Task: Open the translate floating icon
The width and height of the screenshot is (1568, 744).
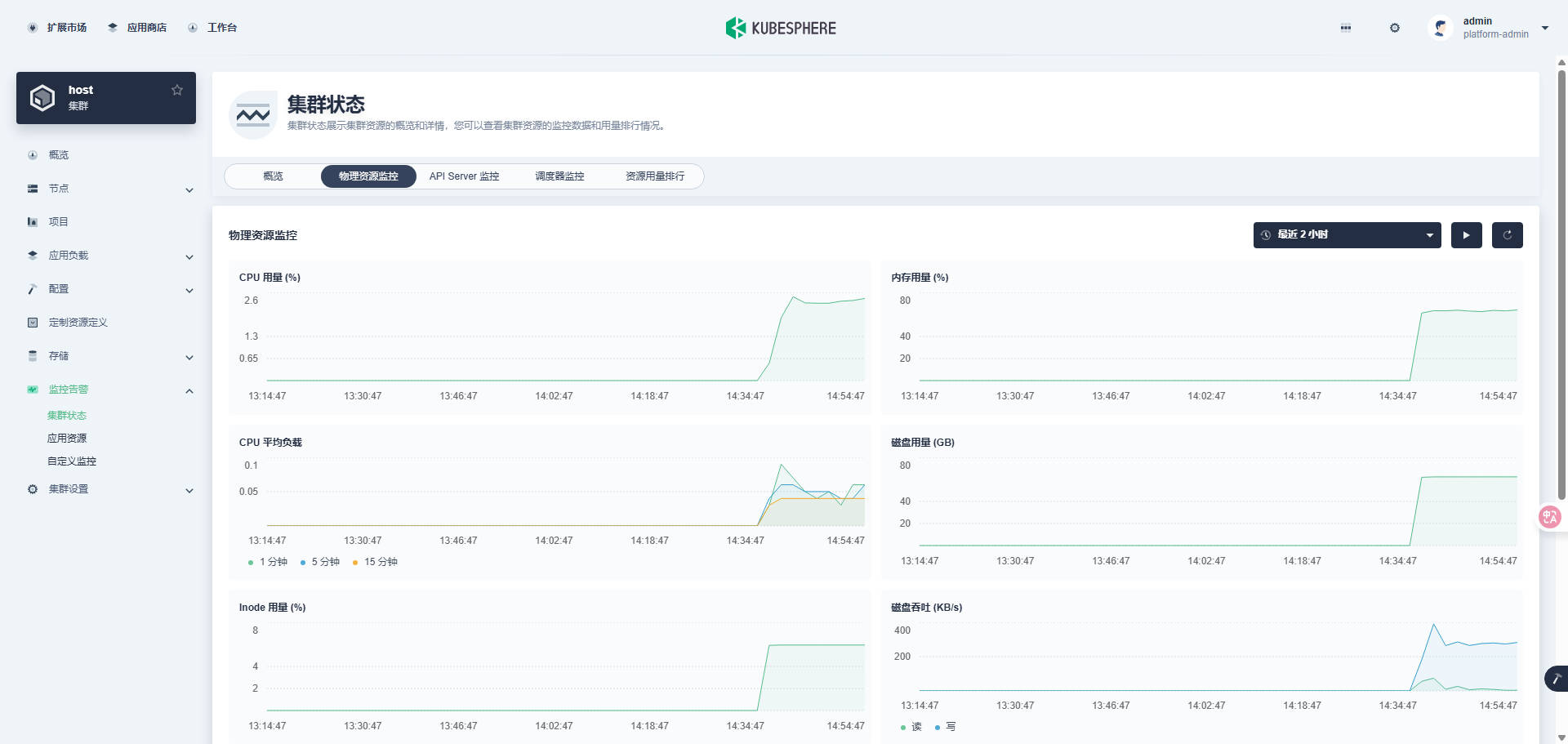Action: click(1549, 516)
